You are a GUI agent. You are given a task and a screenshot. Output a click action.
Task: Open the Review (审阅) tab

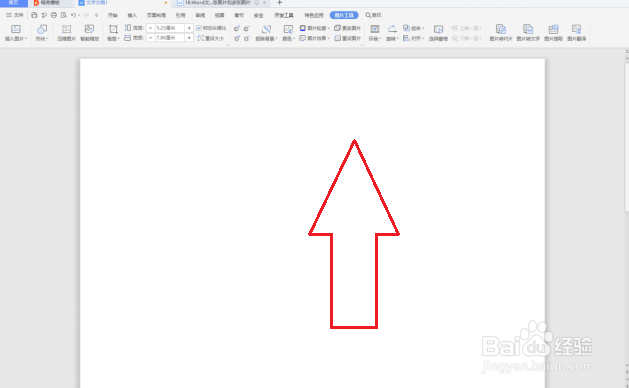(x=200, y=15)
